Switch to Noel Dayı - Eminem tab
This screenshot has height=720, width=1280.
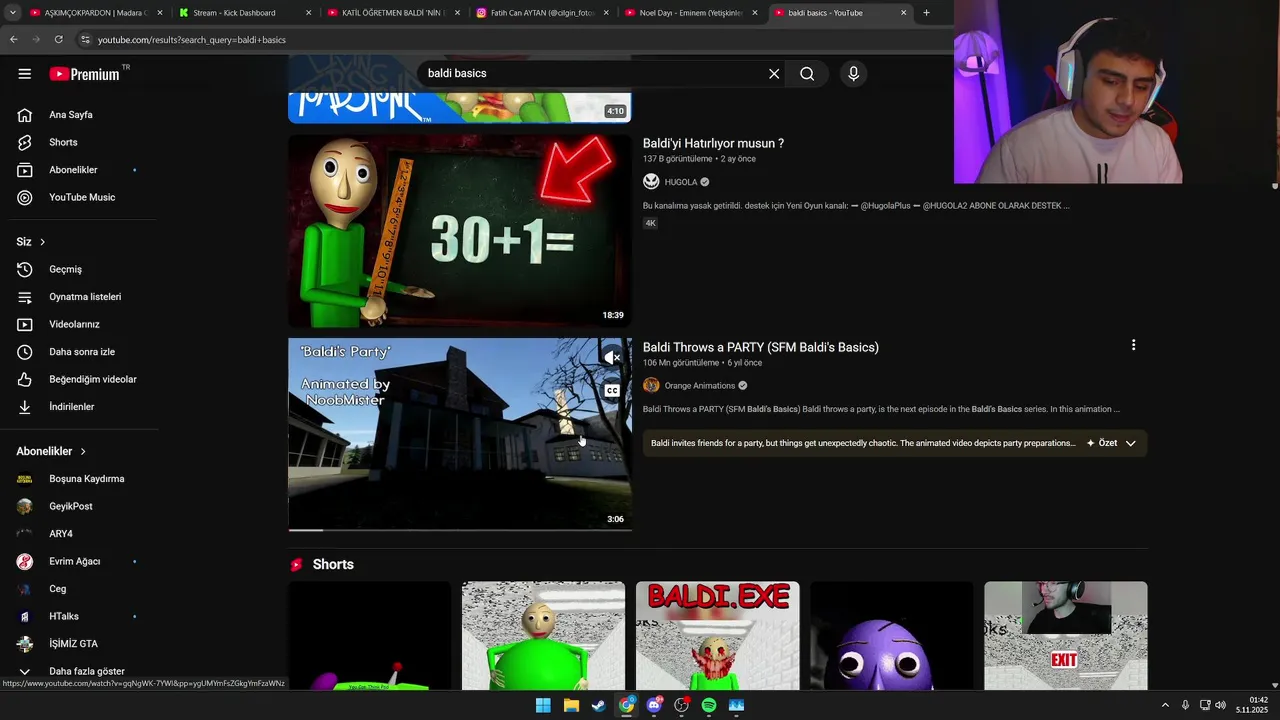(x=692, y=13)
